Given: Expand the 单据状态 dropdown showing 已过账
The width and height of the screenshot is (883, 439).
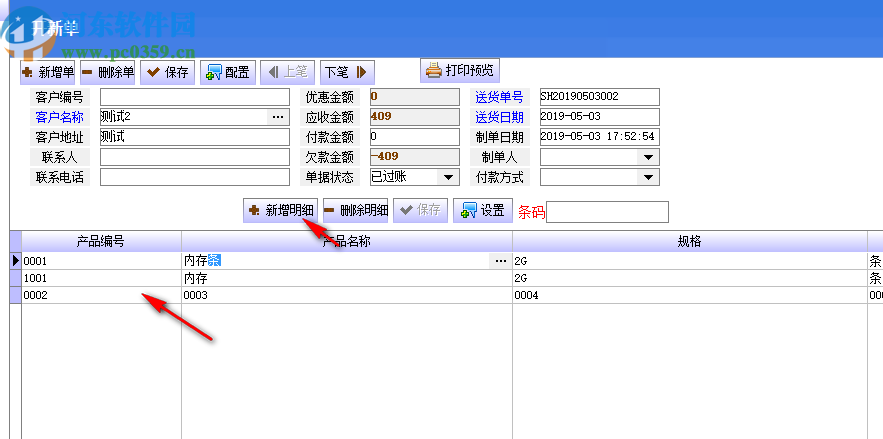Looking at the screenshot, I should pos(448,177).
